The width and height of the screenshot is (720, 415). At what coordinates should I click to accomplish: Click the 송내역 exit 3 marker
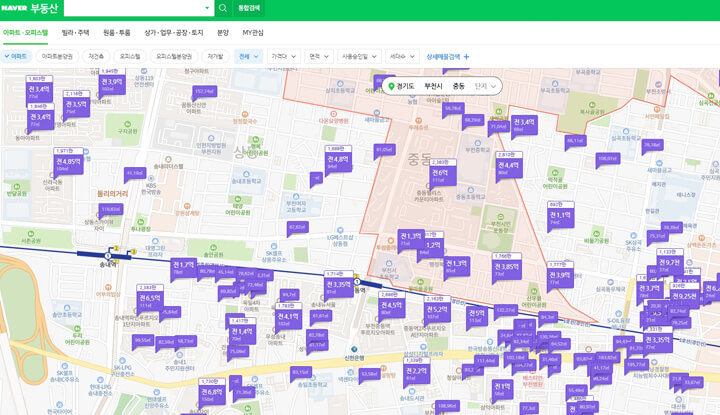click(134, 252)
